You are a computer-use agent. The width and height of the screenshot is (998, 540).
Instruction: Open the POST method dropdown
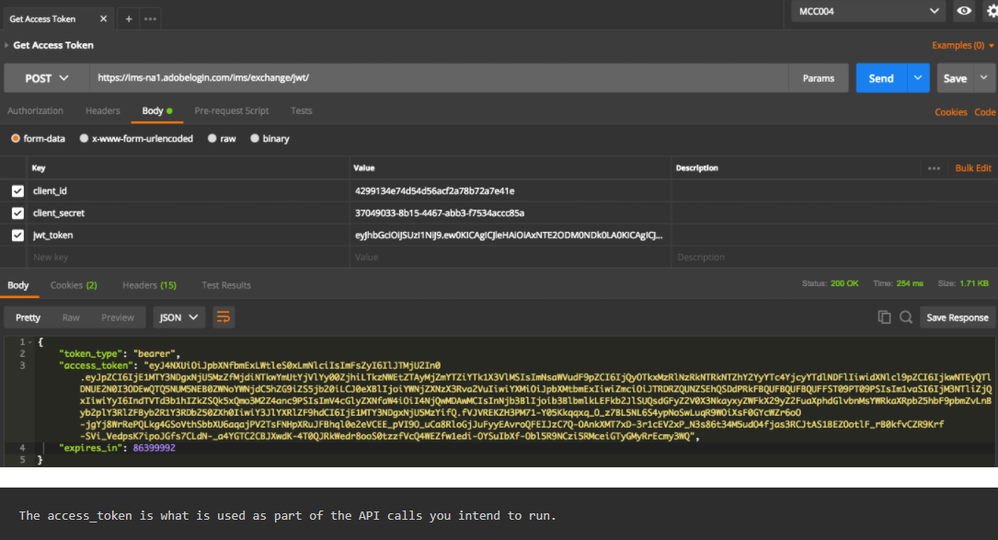click(x=46, y=78)
